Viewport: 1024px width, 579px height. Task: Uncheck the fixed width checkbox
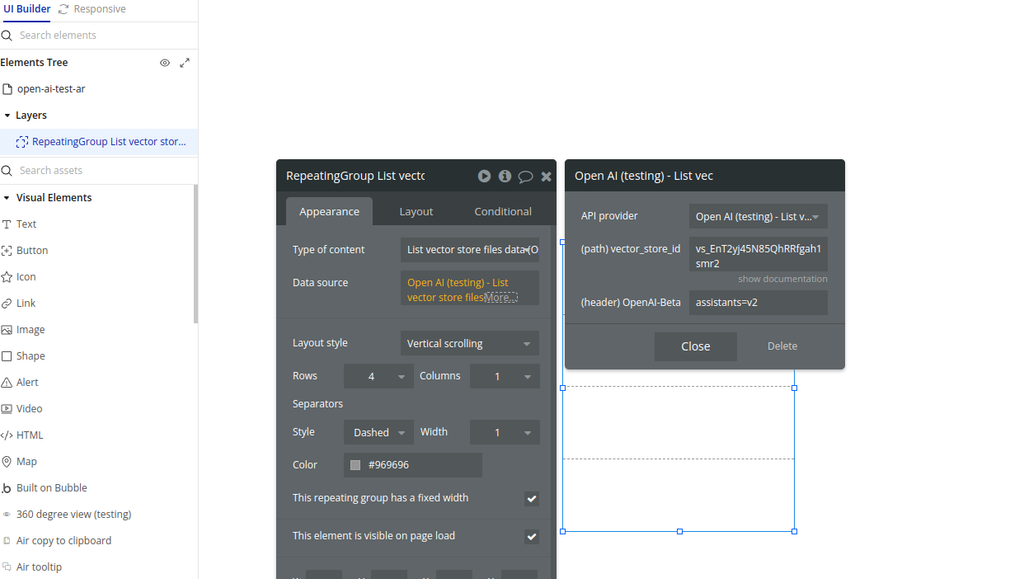click(531, 499)
